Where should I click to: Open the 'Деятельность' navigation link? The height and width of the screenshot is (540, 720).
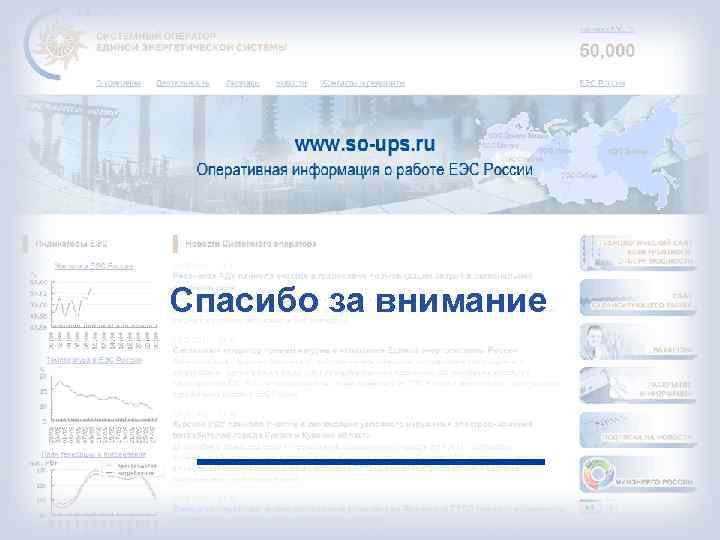click(x=183, y=83)
